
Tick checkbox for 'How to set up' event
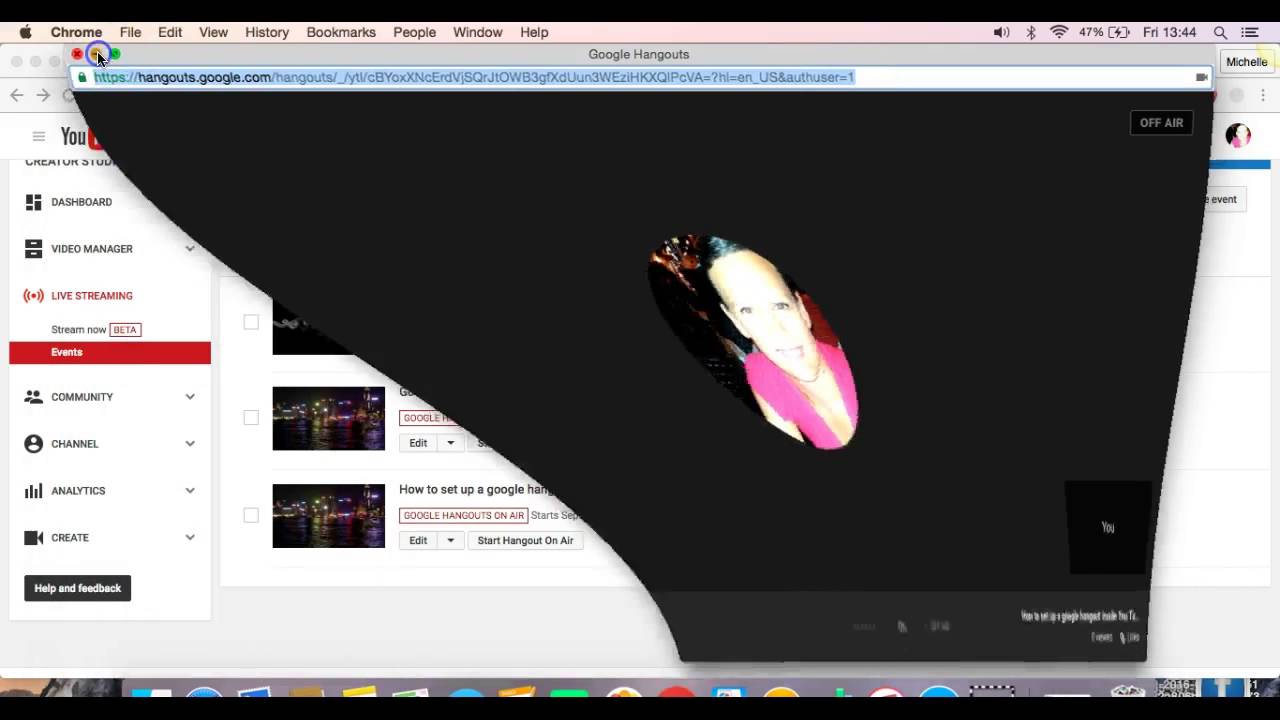251,515
